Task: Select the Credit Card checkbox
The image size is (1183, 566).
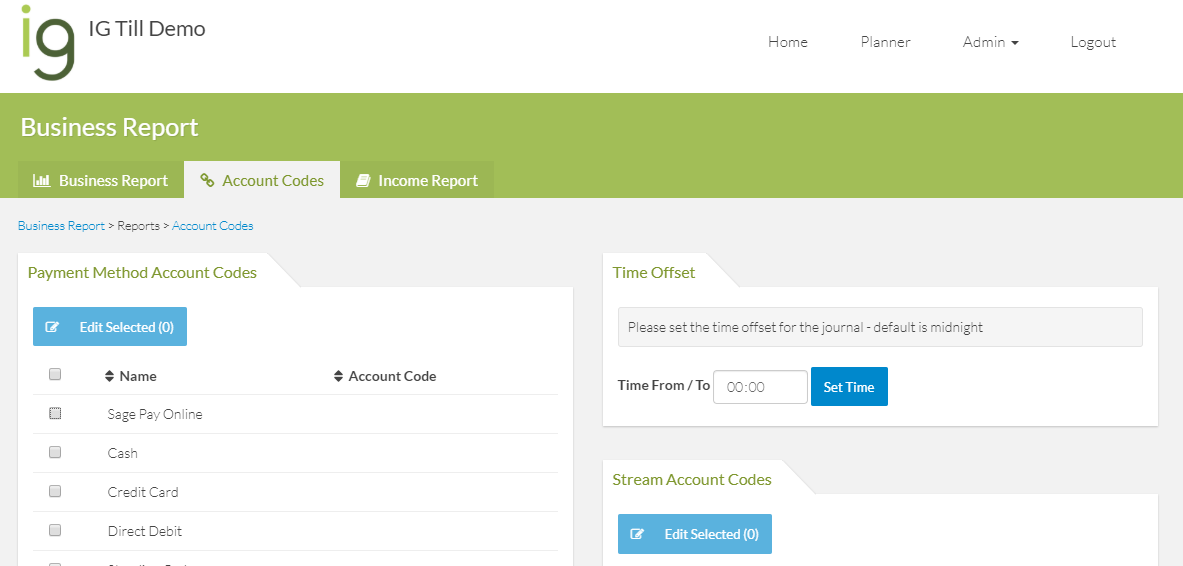Action: [55, 491]
